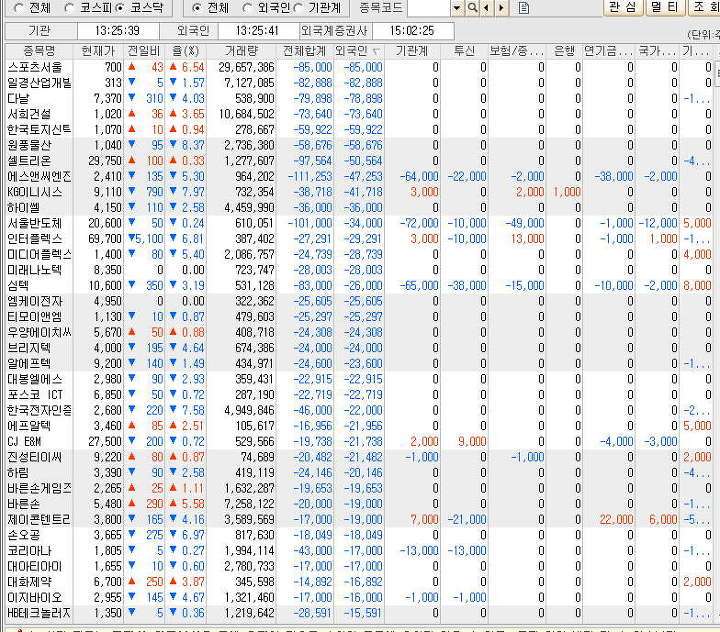Click the 종목코드 input field
The width and height of the screenshot is (720, 632).
(x=429, y=8)
